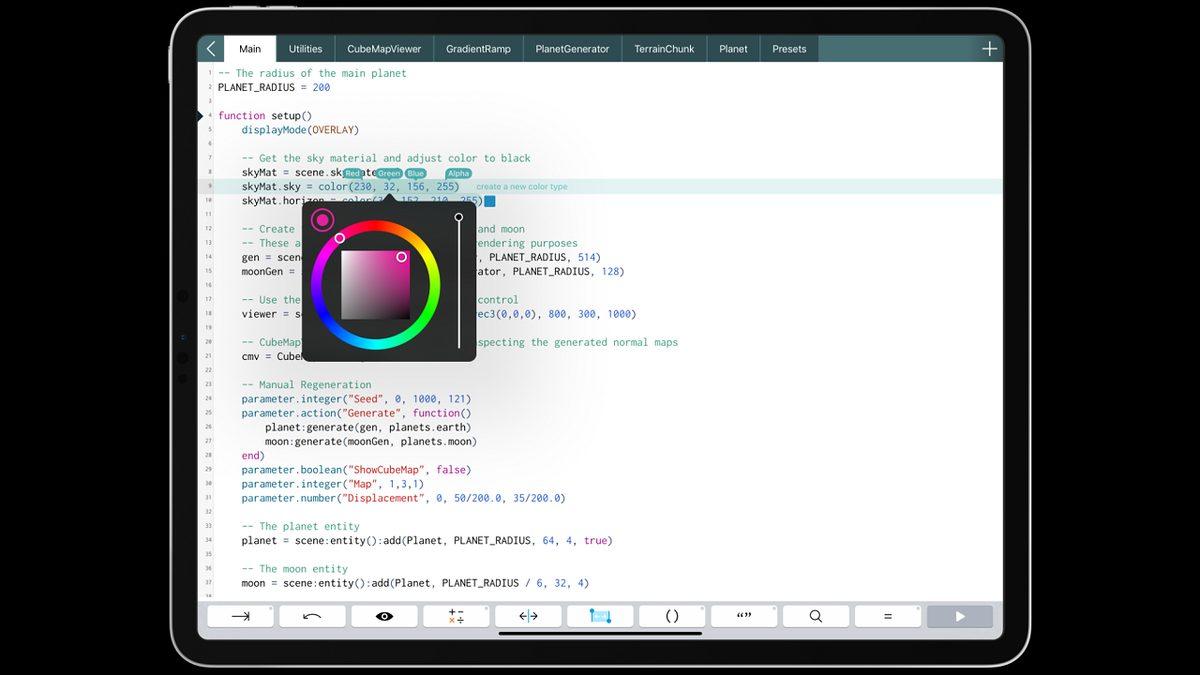Open search with the magnifier key

point(816,616)
